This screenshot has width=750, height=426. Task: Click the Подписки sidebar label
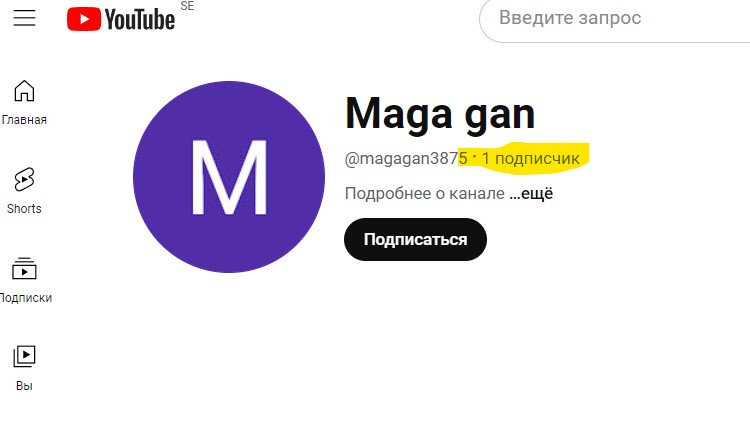tap(26, 297)
